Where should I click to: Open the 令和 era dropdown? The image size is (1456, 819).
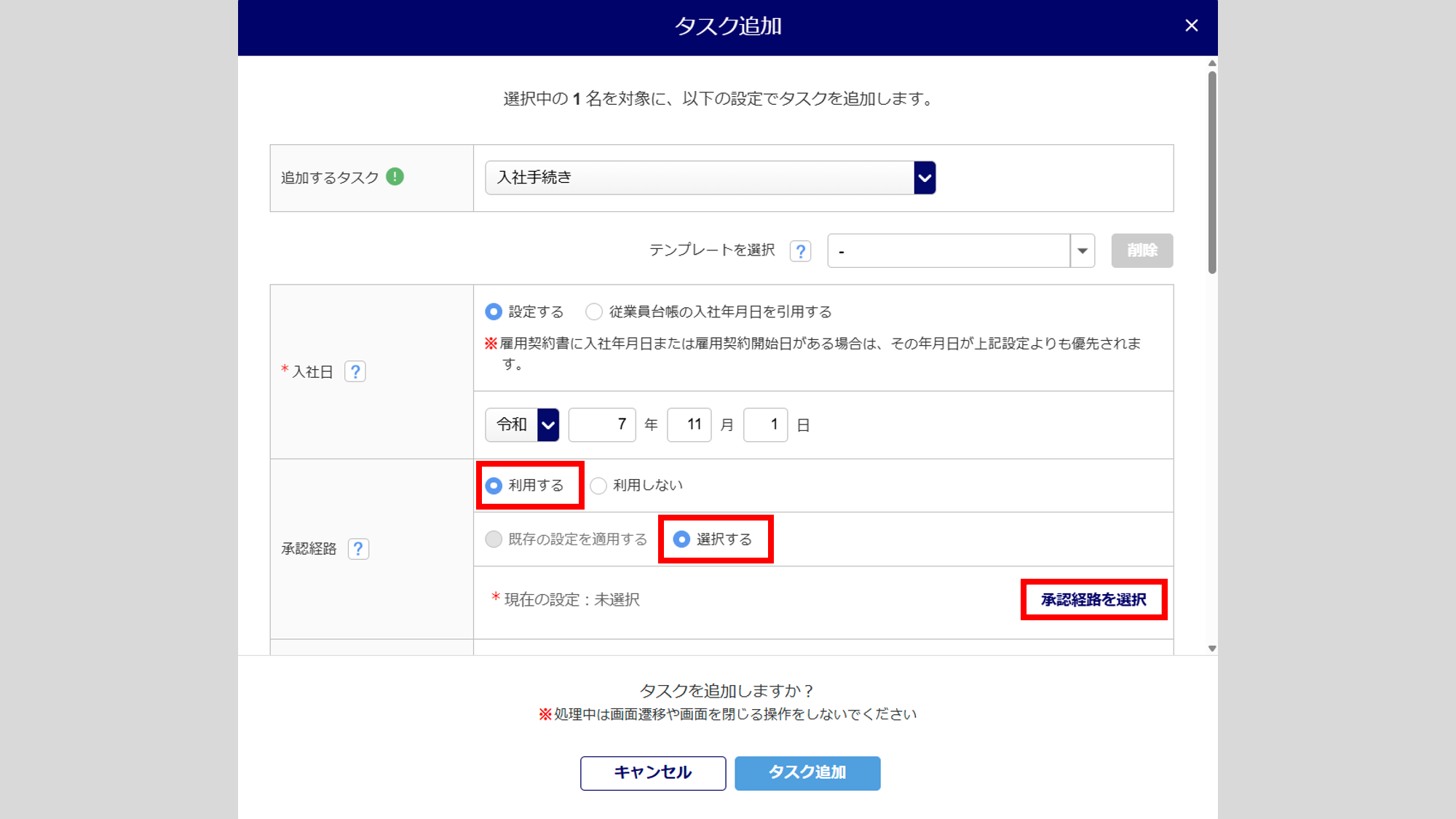click(522, 425)
